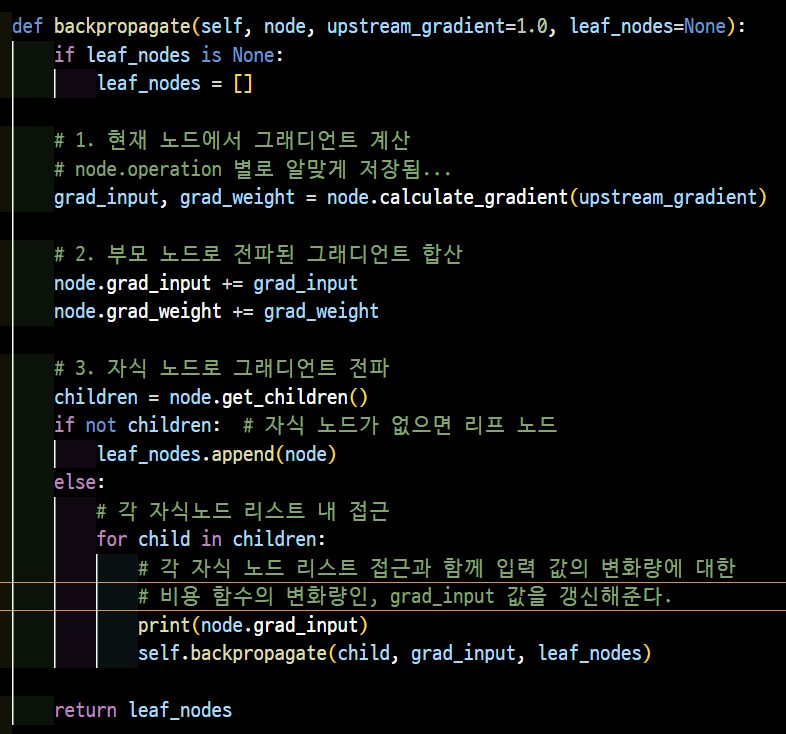Click get_children() in the children assignment
The height and width of the screenshot is (734, 786).
click(x=295, y=397)
